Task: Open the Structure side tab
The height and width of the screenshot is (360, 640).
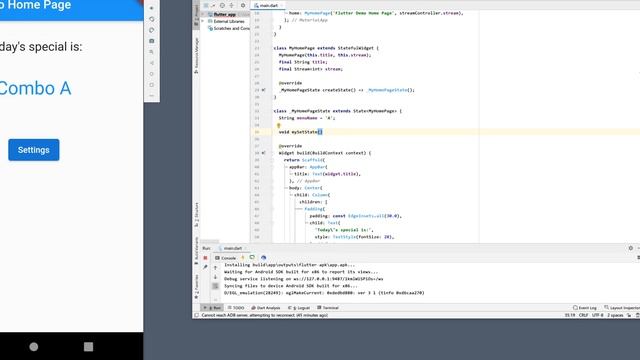Action: 196,215
